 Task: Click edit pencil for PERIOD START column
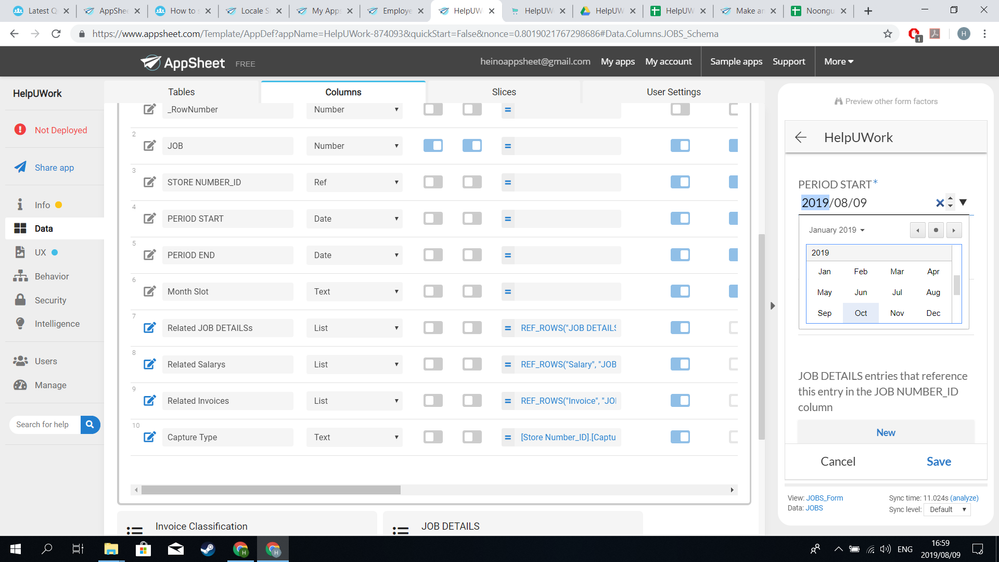[x=150, y=219]
